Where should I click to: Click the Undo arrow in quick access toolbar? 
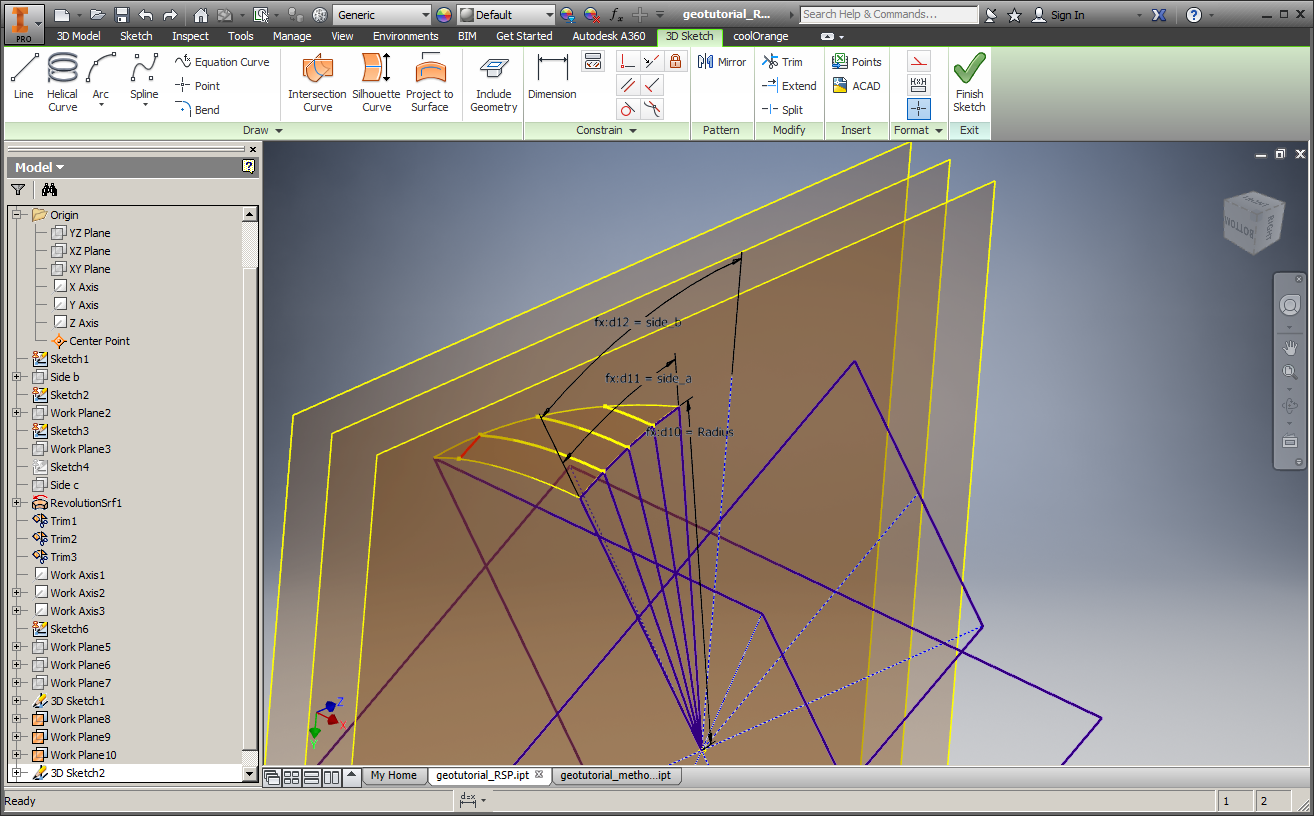point(146,15)
